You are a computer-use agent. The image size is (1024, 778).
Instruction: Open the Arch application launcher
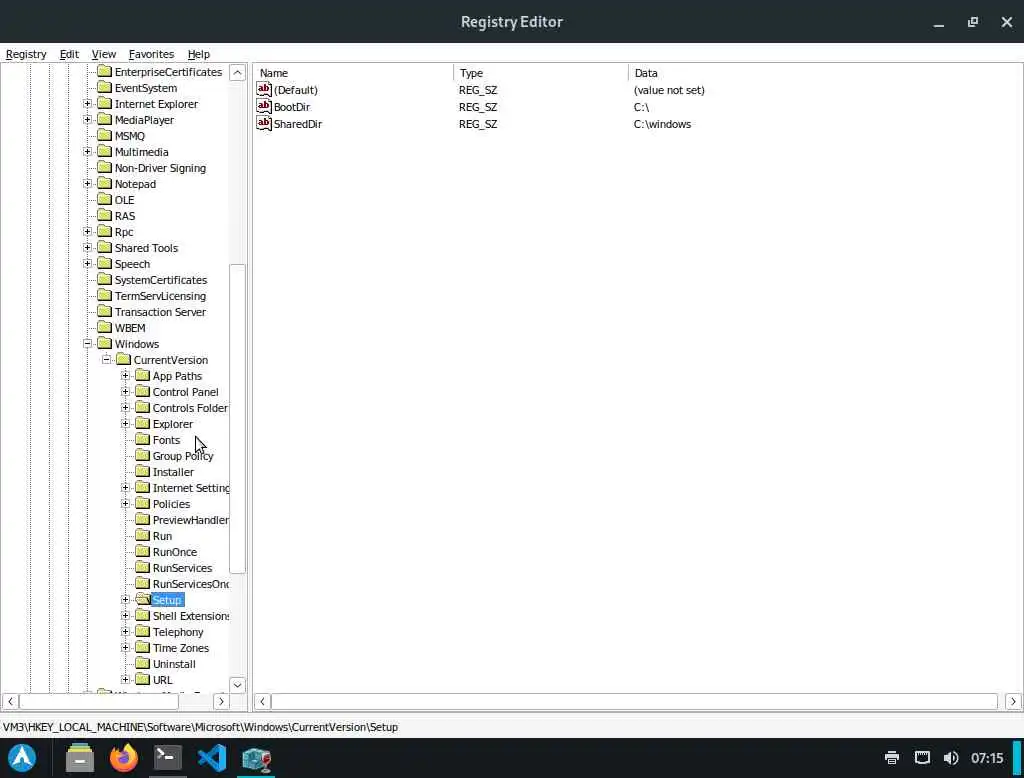tap(22, 758)
